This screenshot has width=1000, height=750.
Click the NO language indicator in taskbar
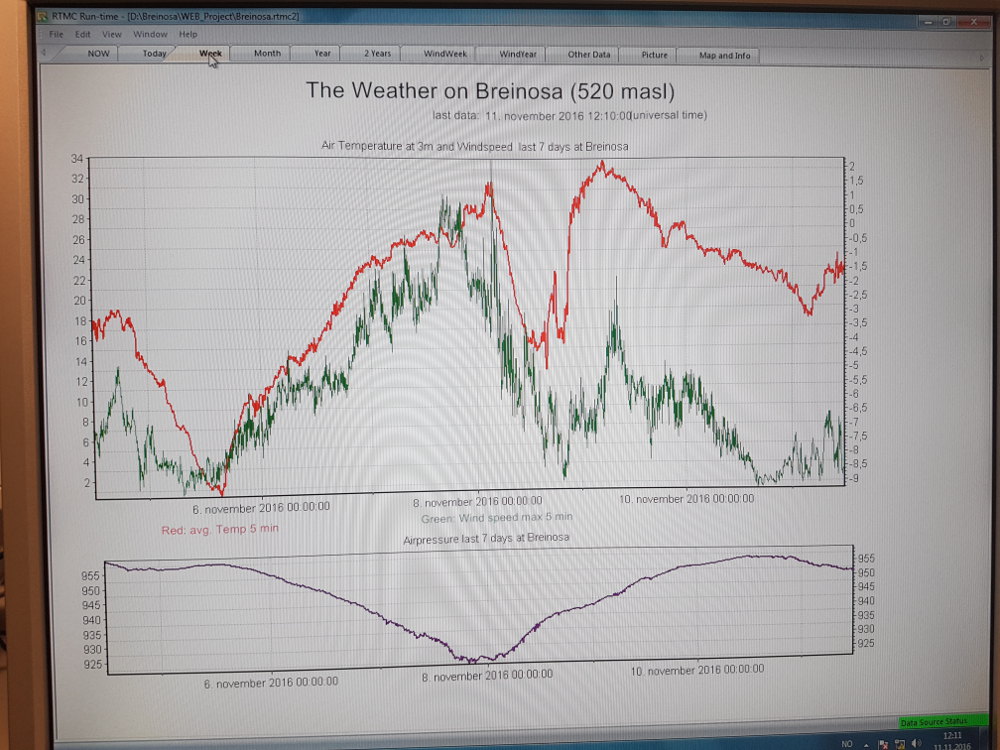[x=846, y=742]
